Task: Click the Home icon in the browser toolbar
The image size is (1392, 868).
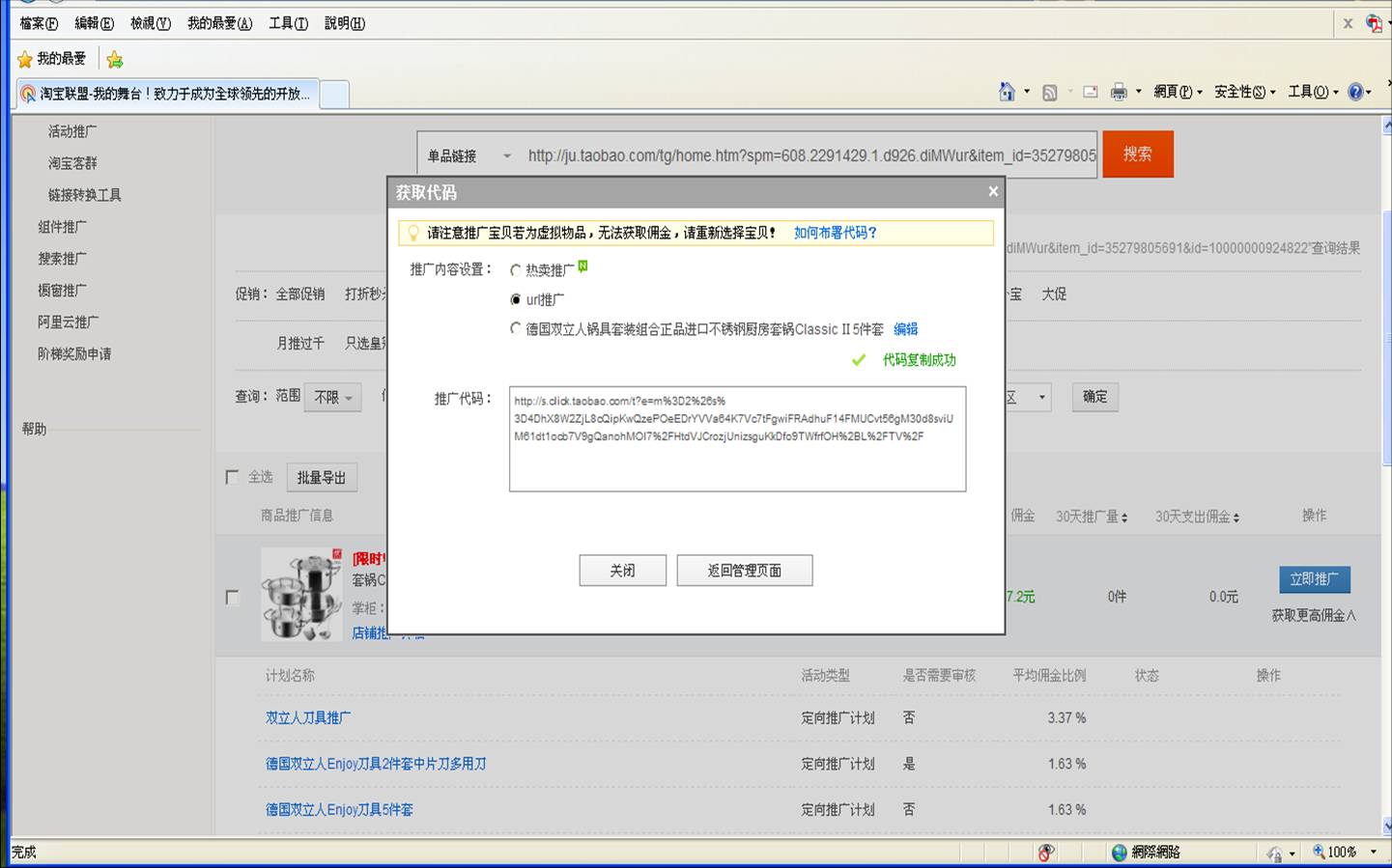Action: click(1007, 92)
